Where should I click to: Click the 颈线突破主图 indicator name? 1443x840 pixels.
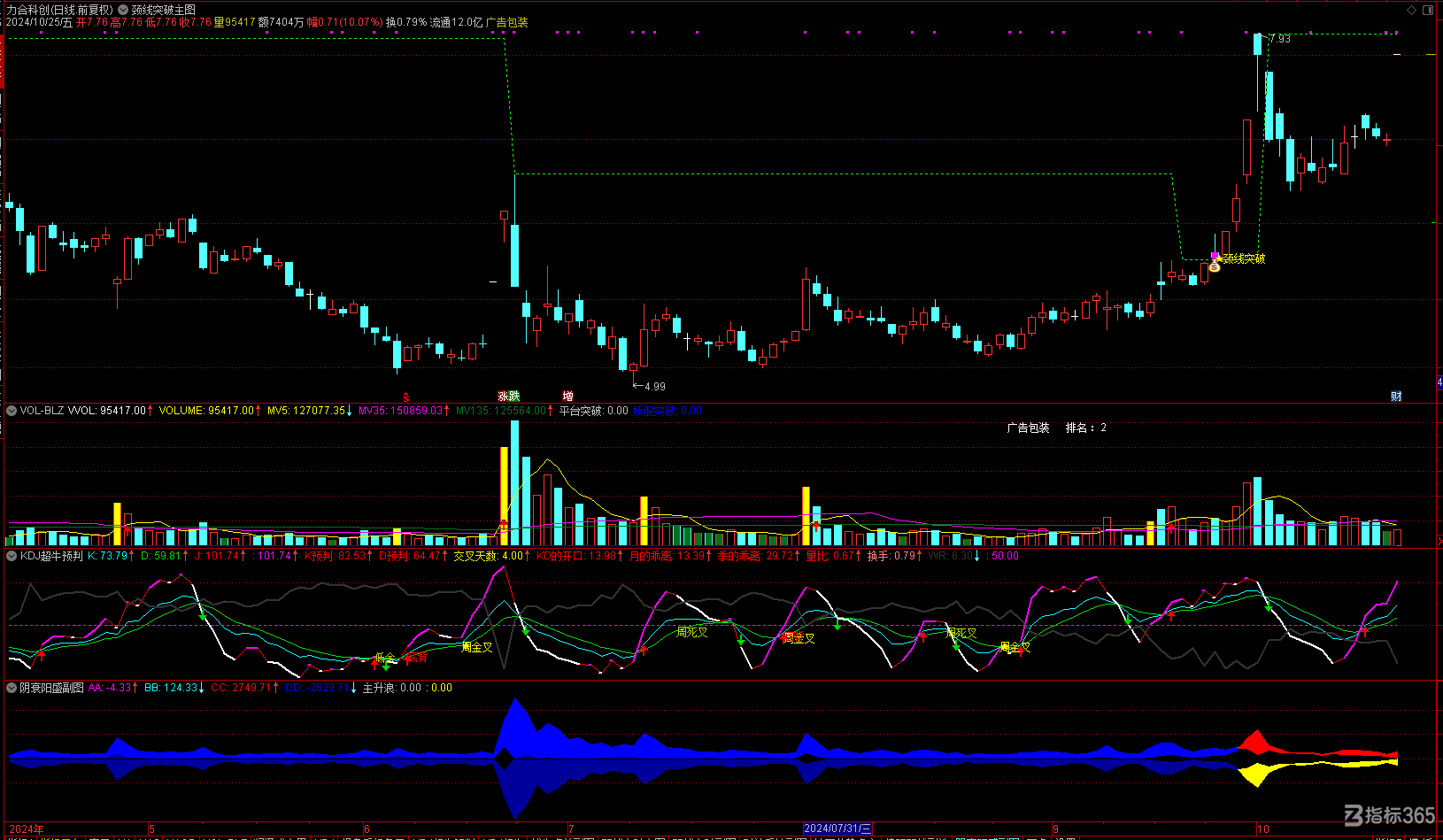[164, 10]
